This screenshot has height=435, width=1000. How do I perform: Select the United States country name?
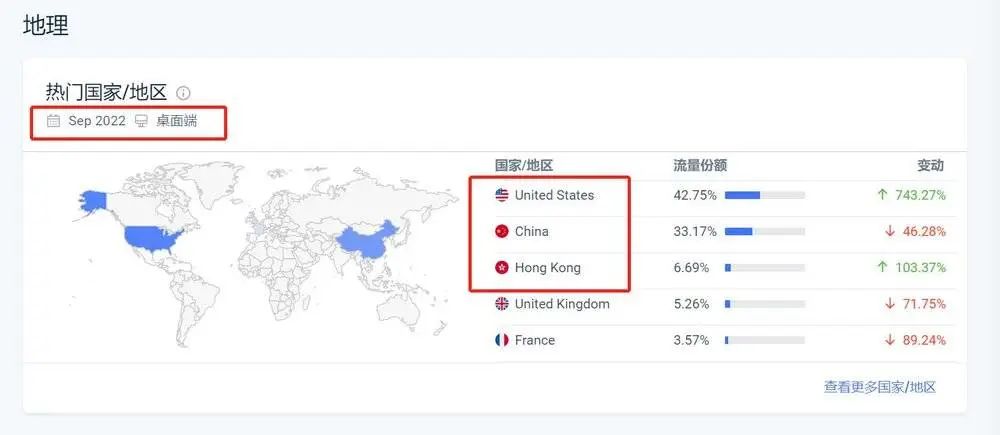pos(554,195)
